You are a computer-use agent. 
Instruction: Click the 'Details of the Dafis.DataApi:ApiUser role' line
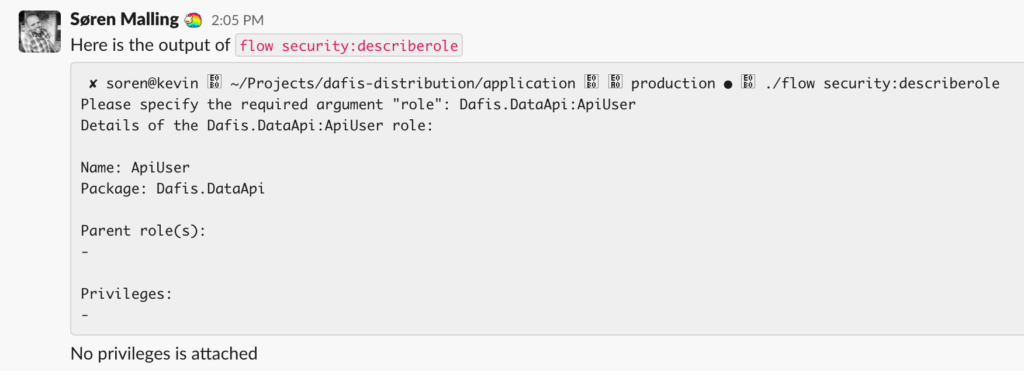click(257, 126)
